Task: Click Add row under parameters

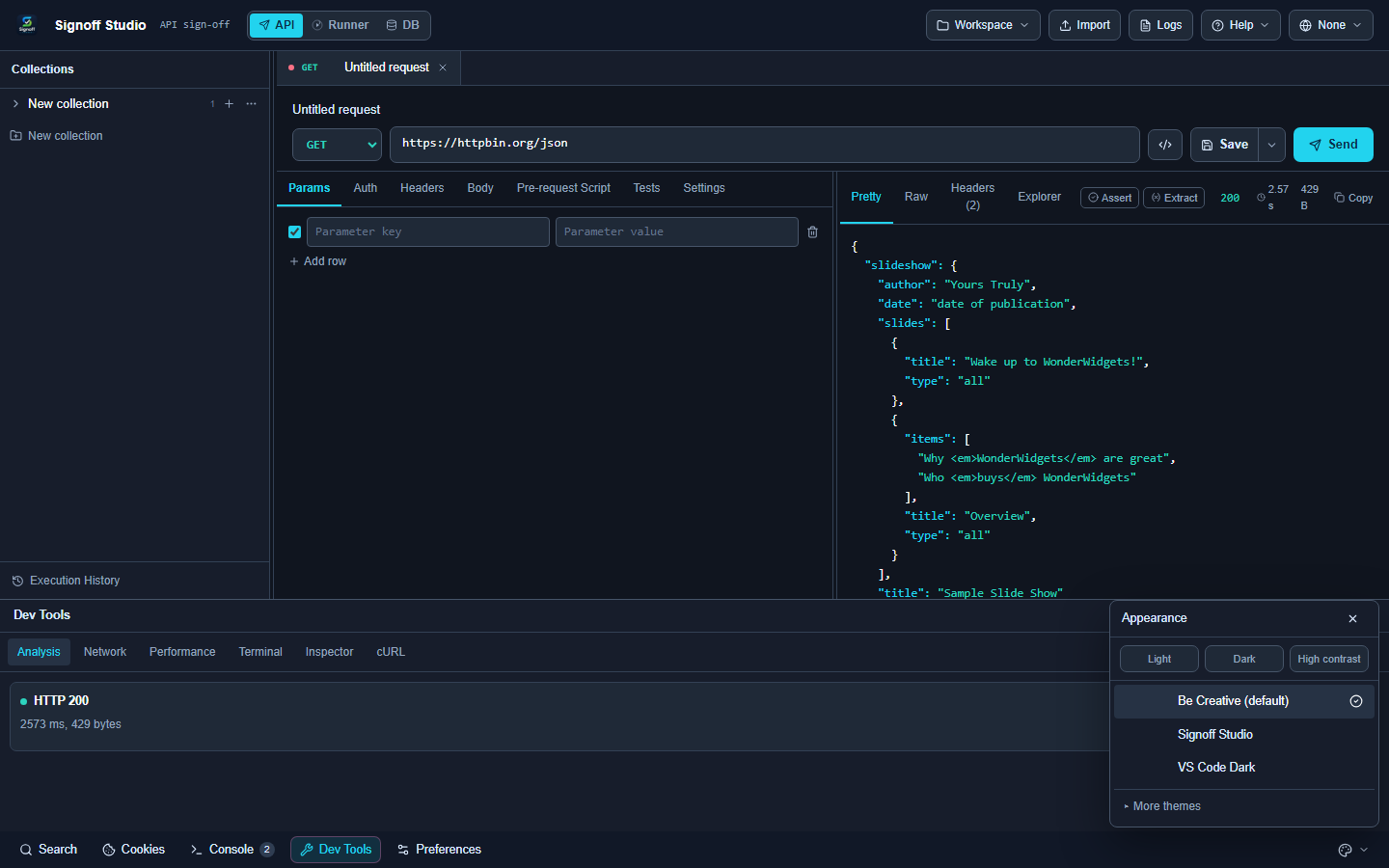Action: click(318, 261)
